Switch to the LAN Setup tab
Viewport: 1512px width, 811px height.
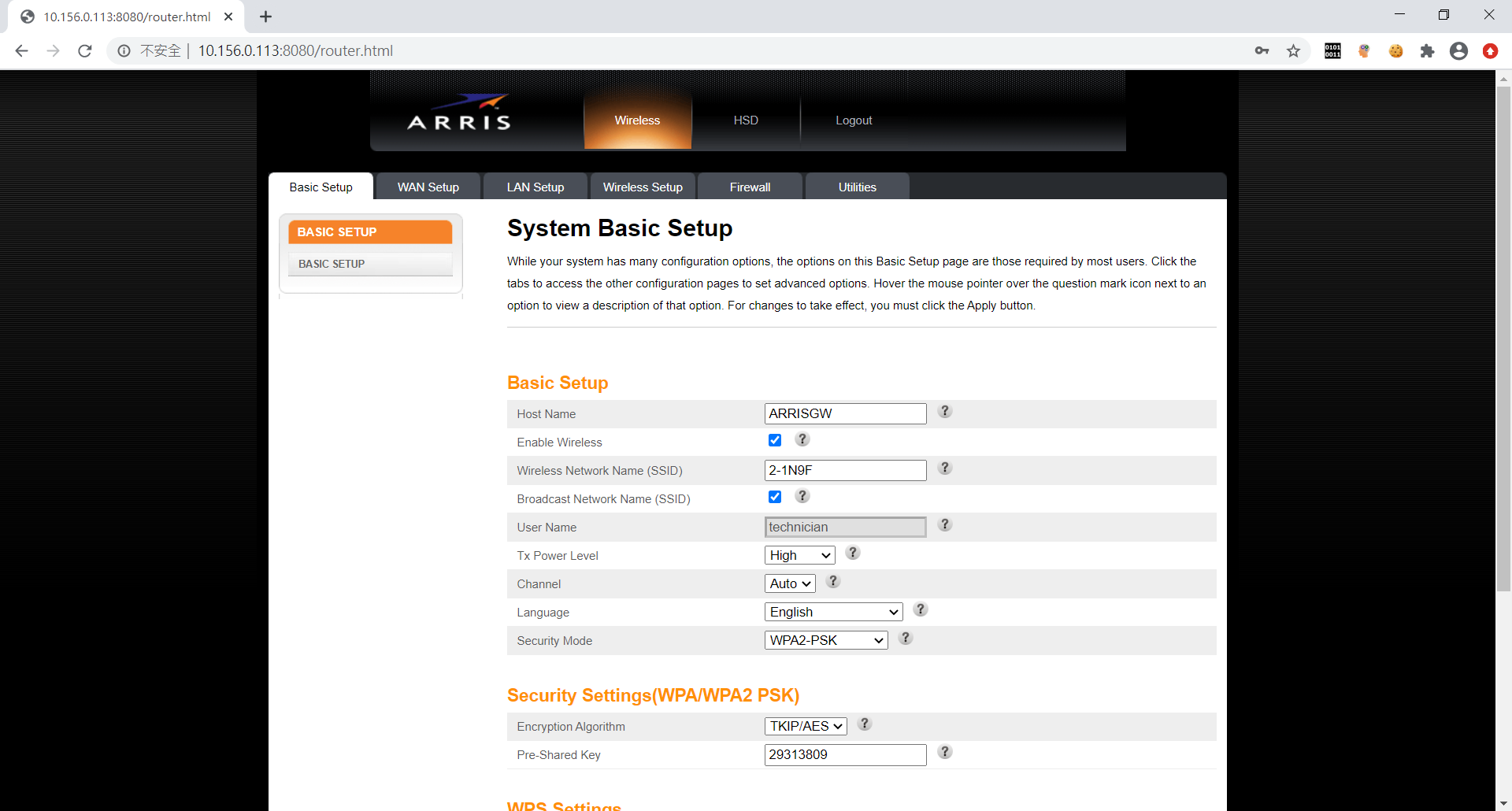[x=535, y=187]
